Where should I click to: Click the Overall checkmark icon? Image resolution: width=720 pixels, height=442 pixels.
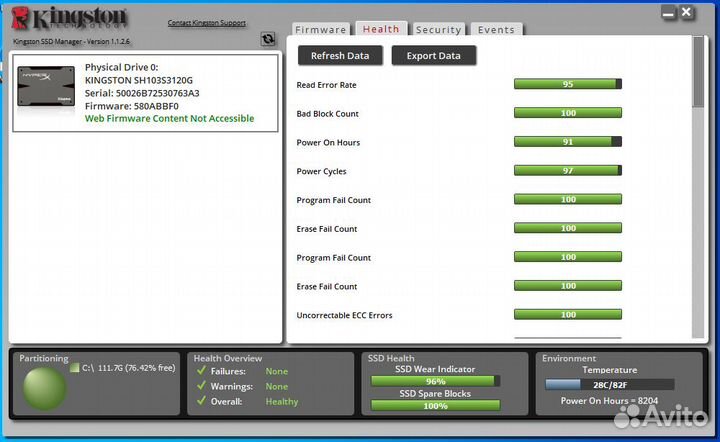(201, 401)
